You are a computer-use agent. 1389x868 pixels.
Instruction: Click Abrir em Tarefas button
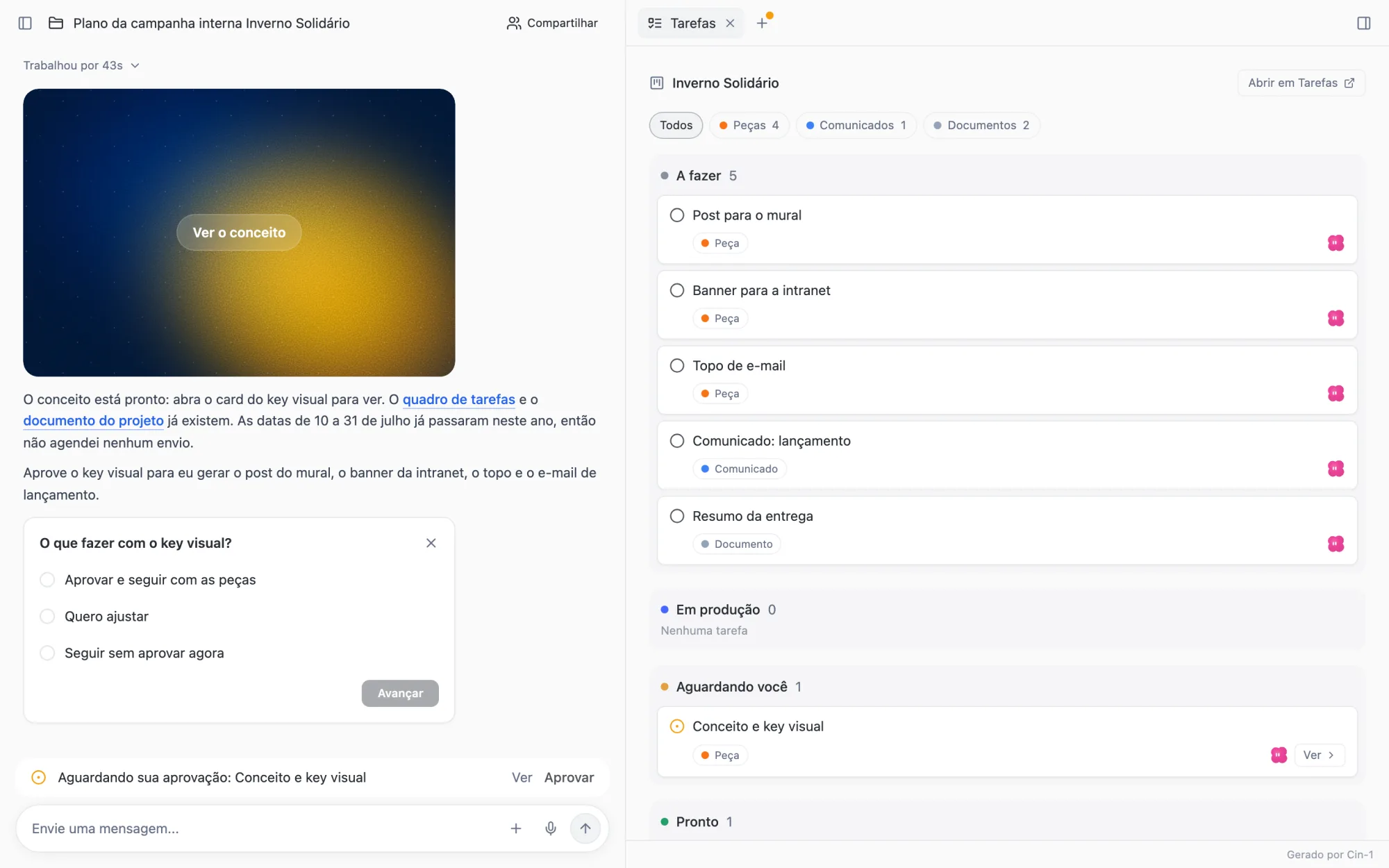pyautogui.click(x=1301, y=83)
